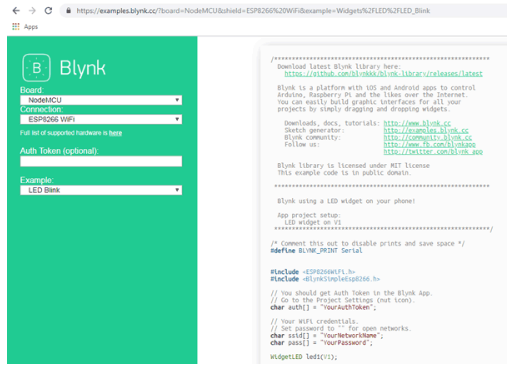
Task: Click the padlock icon in the address bar
Action: [68, 11]
